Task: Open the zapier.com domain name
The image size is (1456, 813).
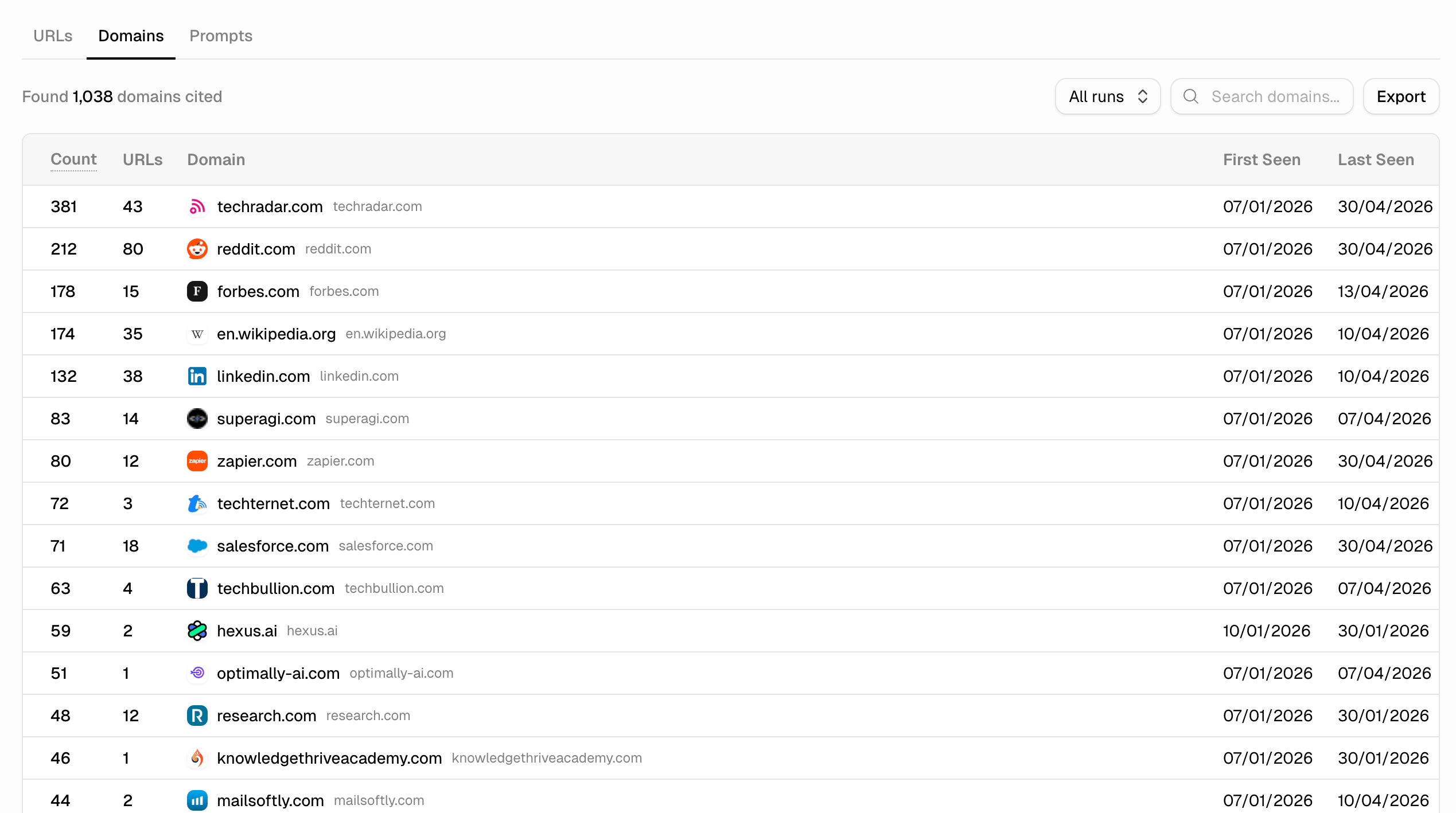Action: tap(256, 461)
